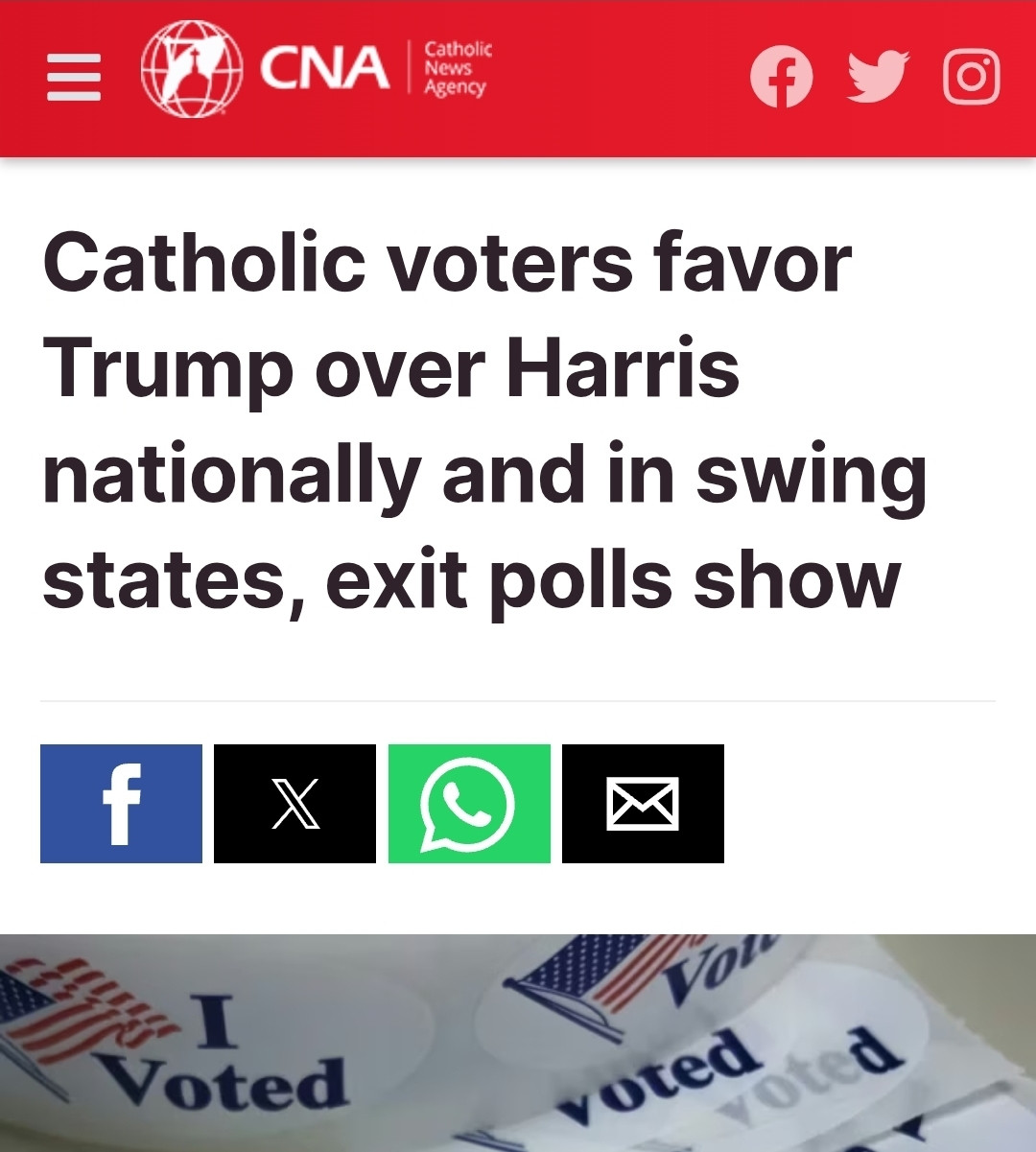Viewport: 1036px width, 1152px height.
Task: Click the Catholic voters favor Trump headline
Action: click(484, 422)
